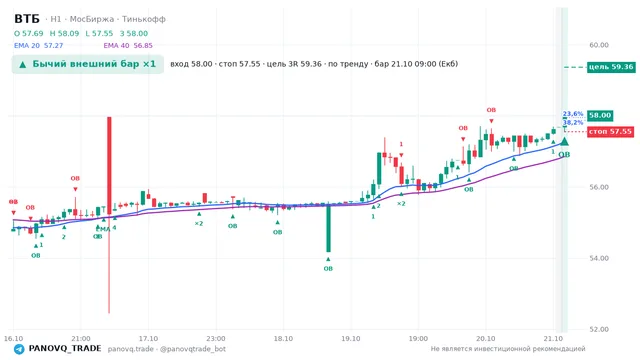Click the 21.10 date axis label
640x360 pixels.
click(553, 338)
